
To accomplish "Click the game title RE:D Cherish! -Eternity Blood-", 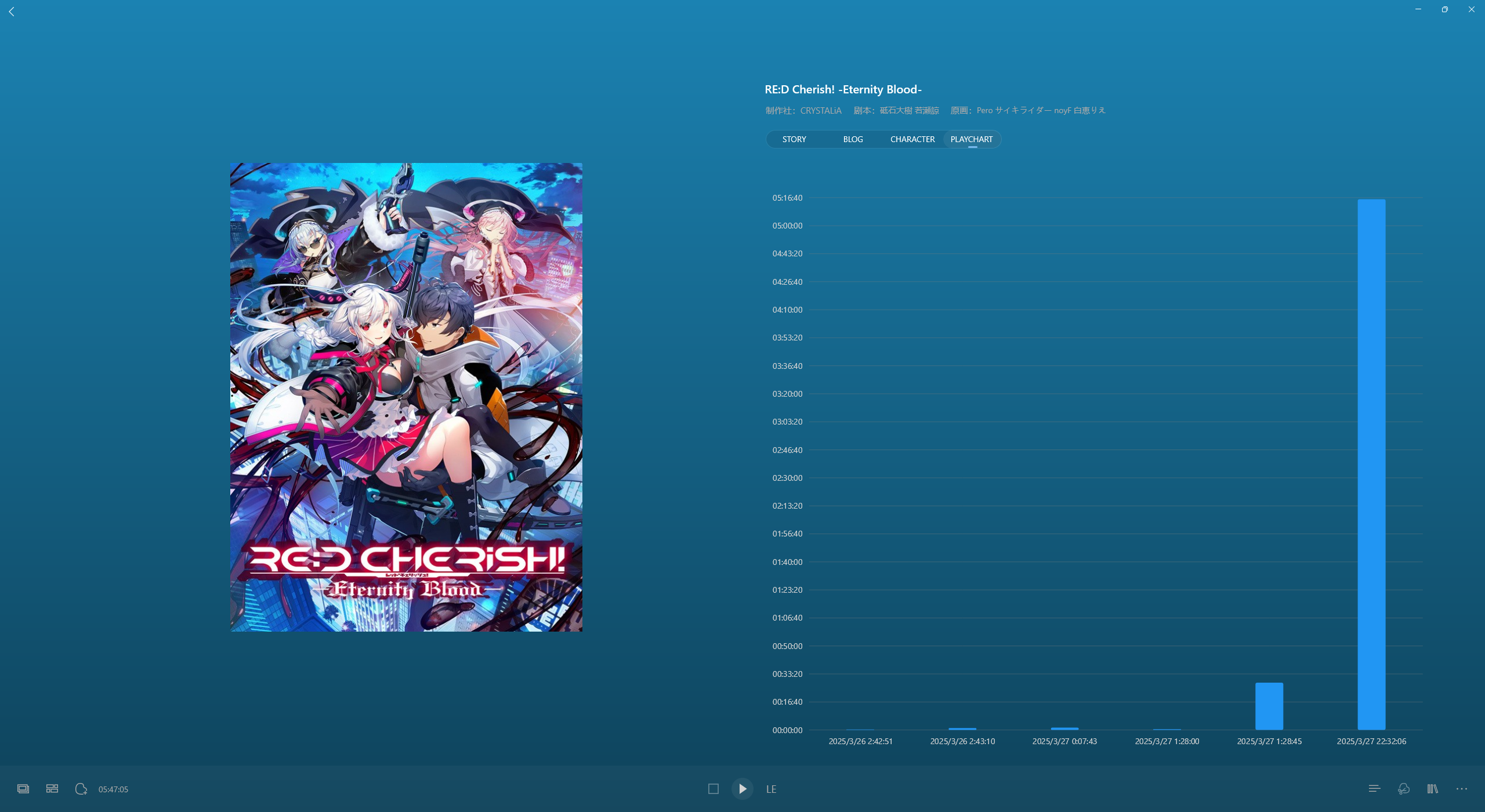I will tap(843, 89).
